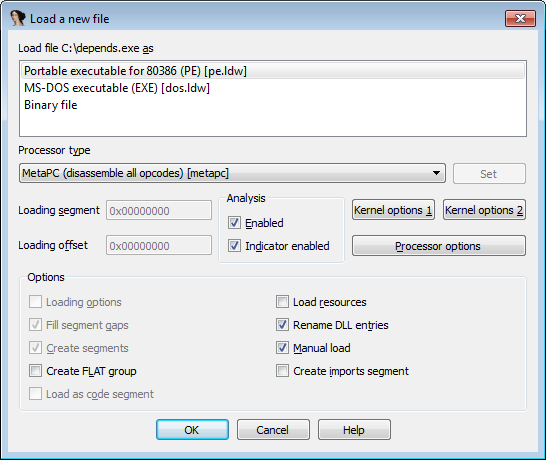This screenshot has width=546, height=460.
Task: Close the Load a new file dialog
Action: pos(520,18)
